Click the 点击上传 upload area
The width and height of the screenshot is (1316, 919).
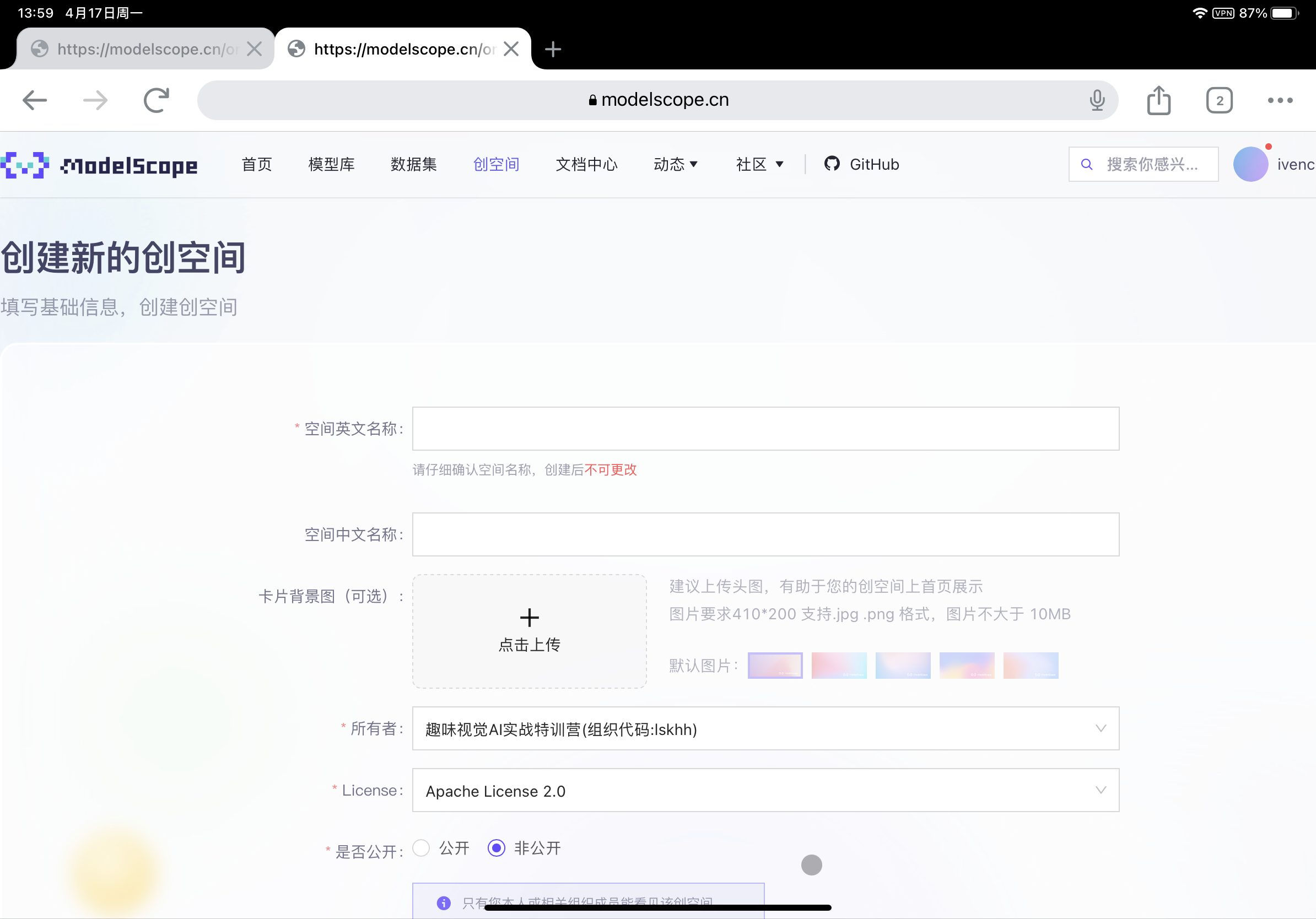point(529,630)
